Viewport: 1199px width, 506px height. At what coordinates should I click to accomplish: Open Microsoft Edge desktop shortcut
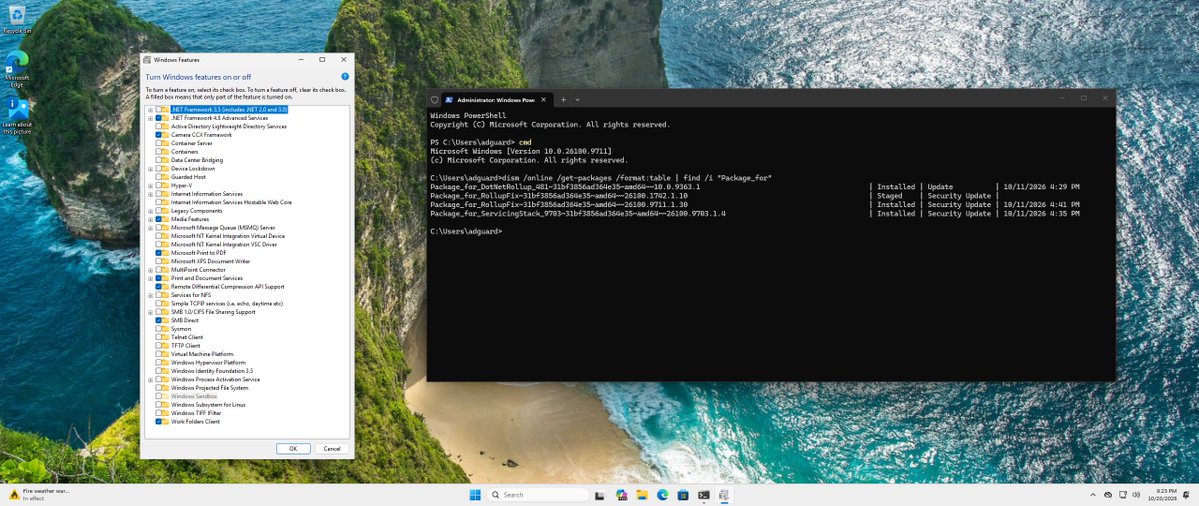[x=16, y=68]
